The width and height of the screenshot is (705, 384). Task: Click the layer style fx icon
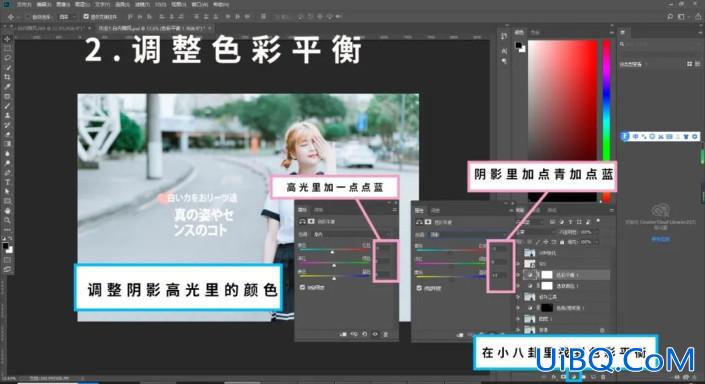click(x=554, y=376)
